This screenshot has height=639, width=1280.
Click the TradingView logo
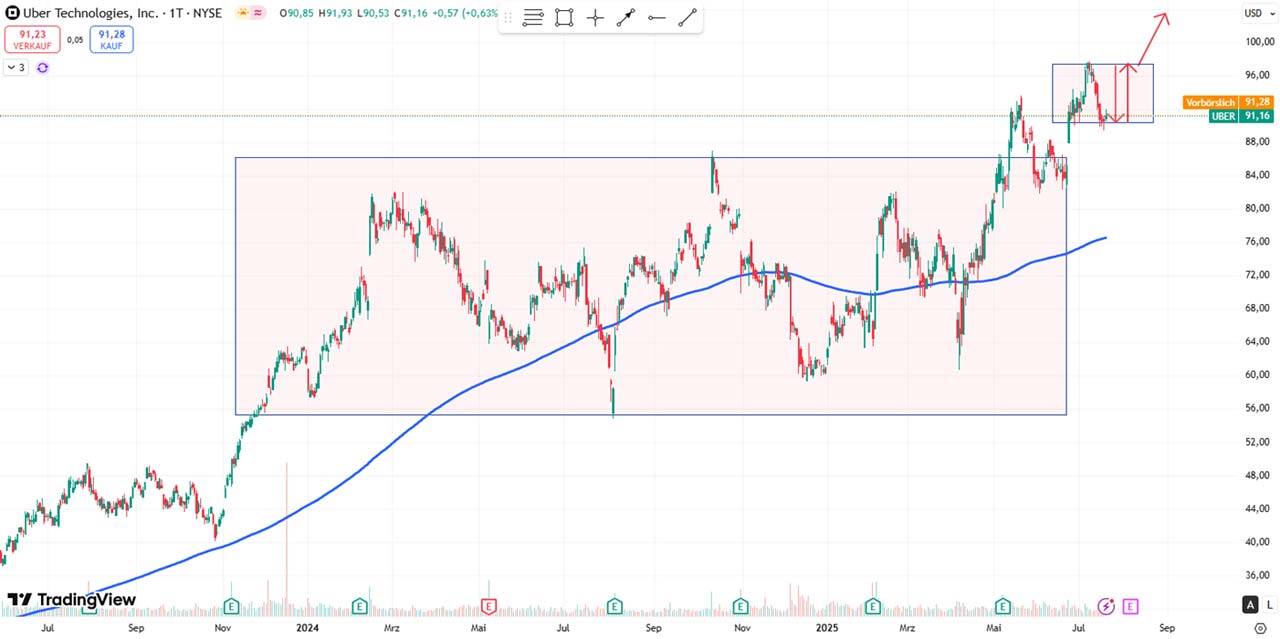coord(71,600)
